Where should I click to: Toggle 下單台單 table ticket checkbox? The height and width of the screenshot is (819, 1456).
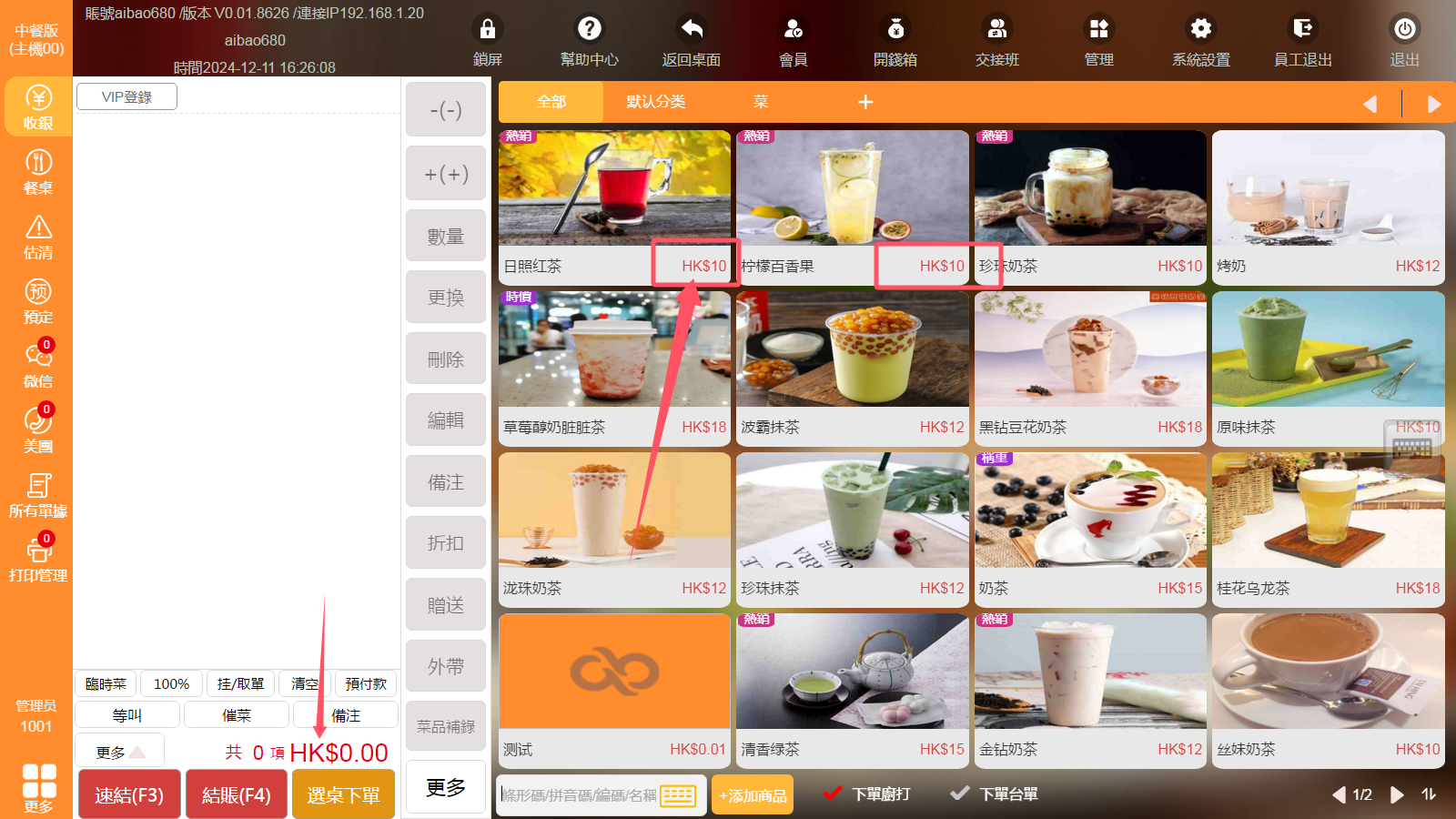click(x=993, y=794)
